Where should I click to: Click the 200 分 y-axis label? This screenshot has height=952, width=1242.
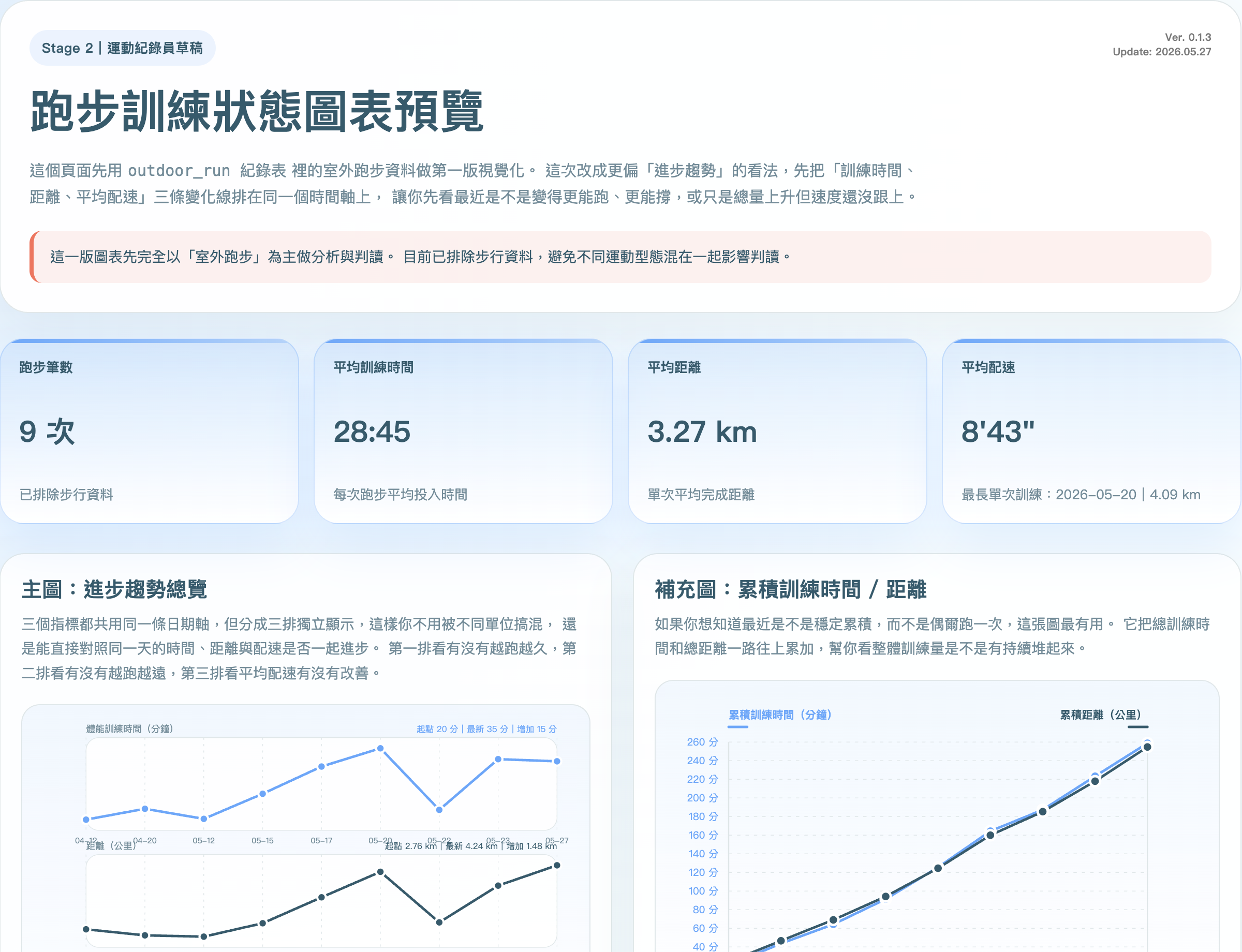coord(702,798)
